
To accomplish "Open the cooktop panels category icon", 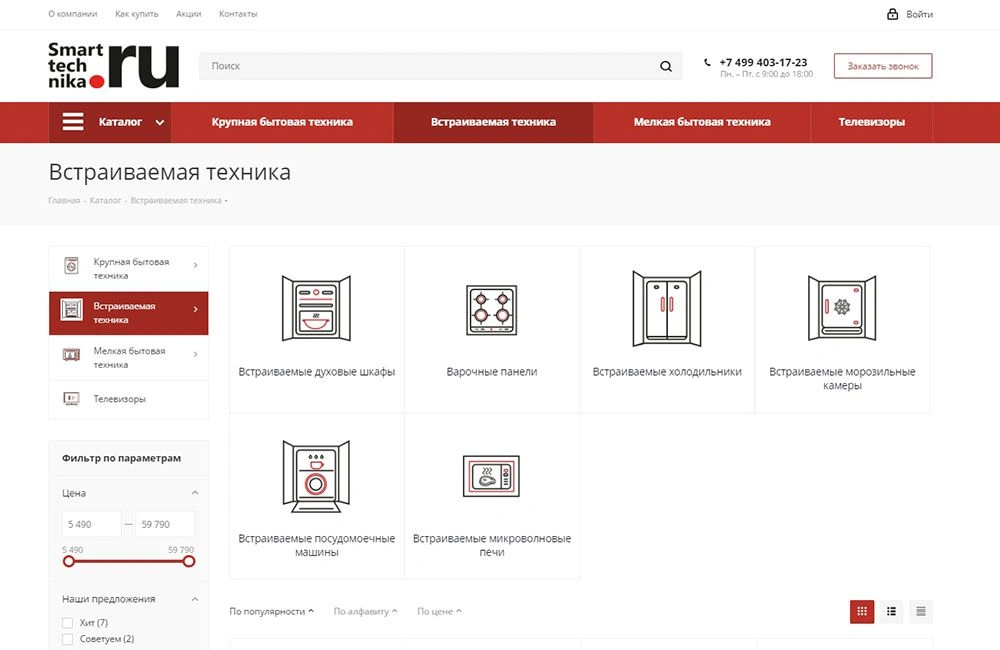I will pos(491,310).
